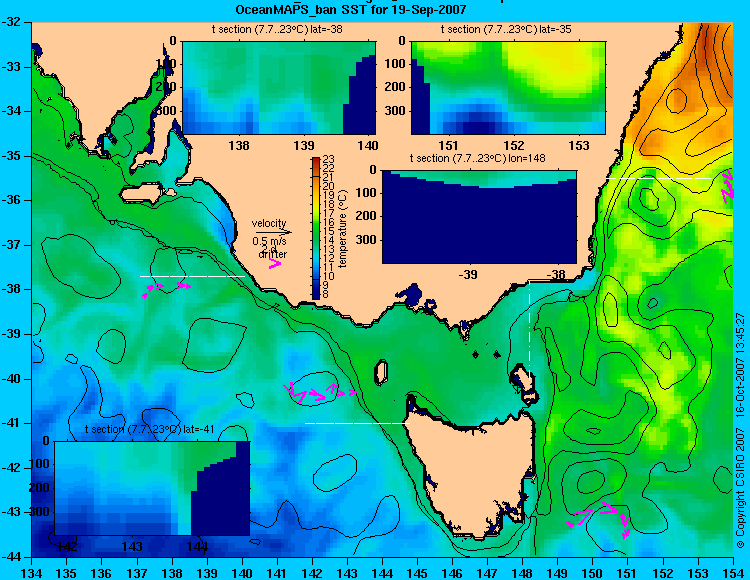Click the -35 latitude axis label
The height and width of the screenshot is (580, 750).
(12, 156)
